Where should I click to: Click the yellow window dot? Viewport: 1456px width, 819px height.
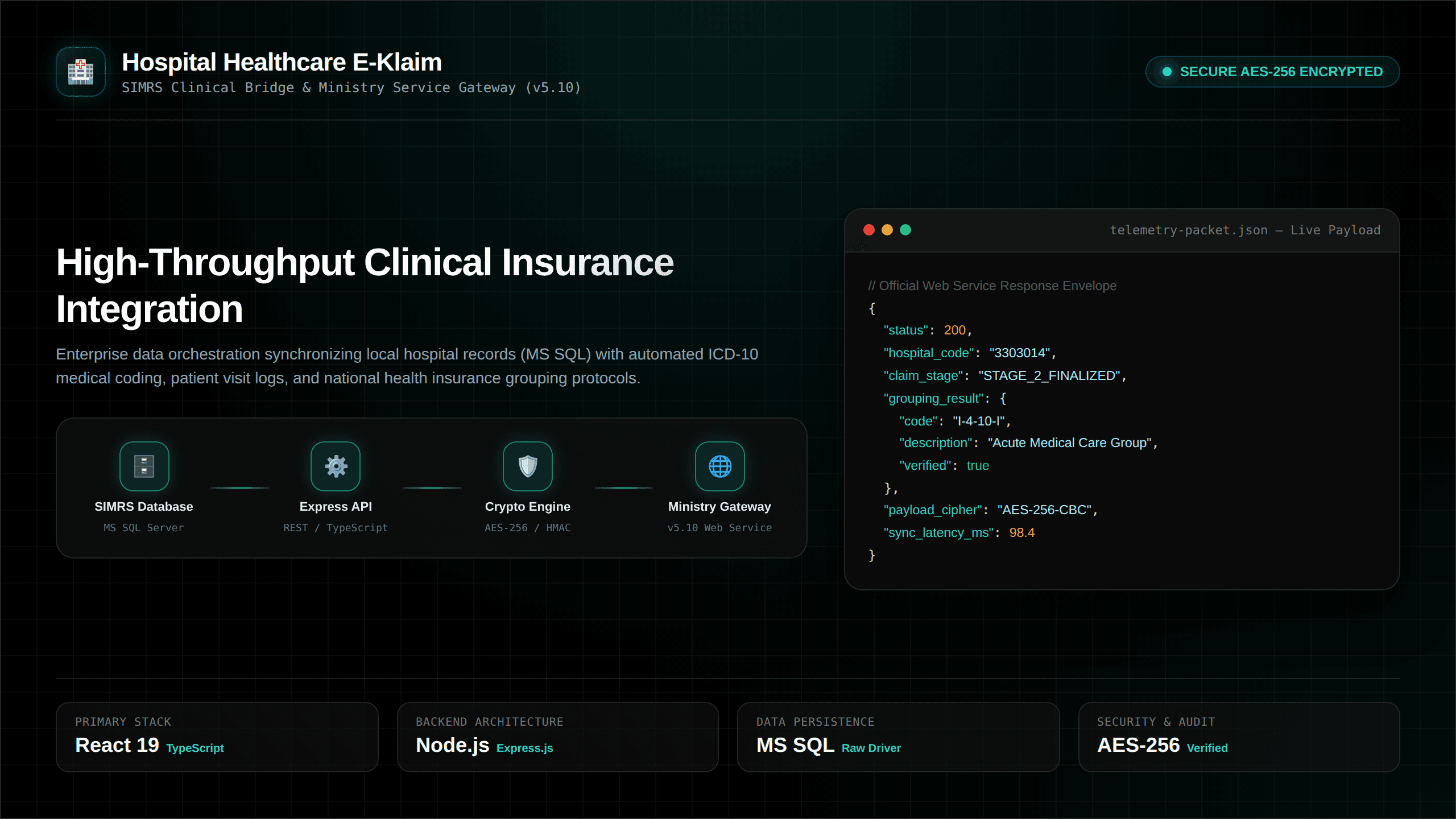coord(887,230)
